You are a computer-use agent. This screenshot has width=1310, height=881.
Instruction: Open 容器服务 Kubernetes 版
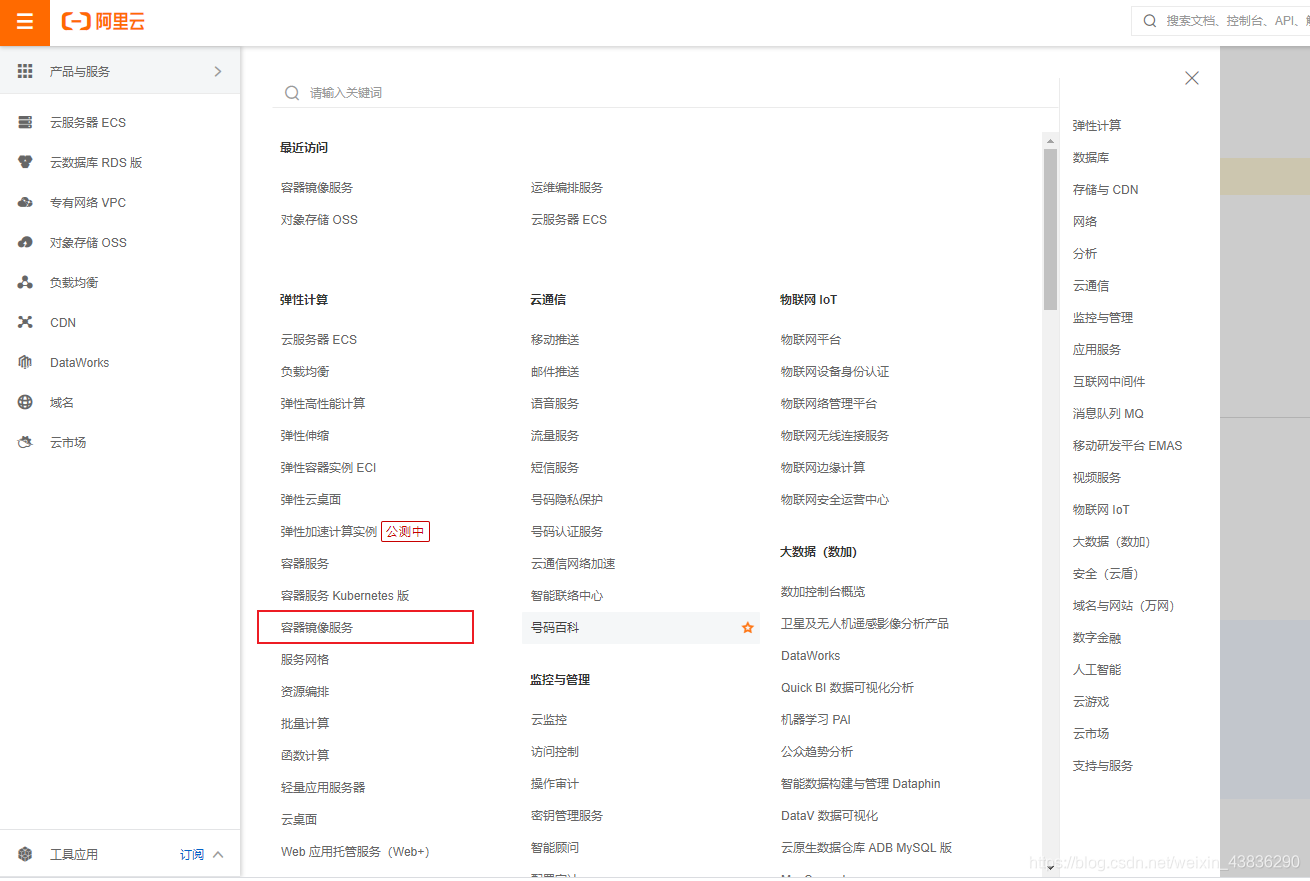coord(345,595)
